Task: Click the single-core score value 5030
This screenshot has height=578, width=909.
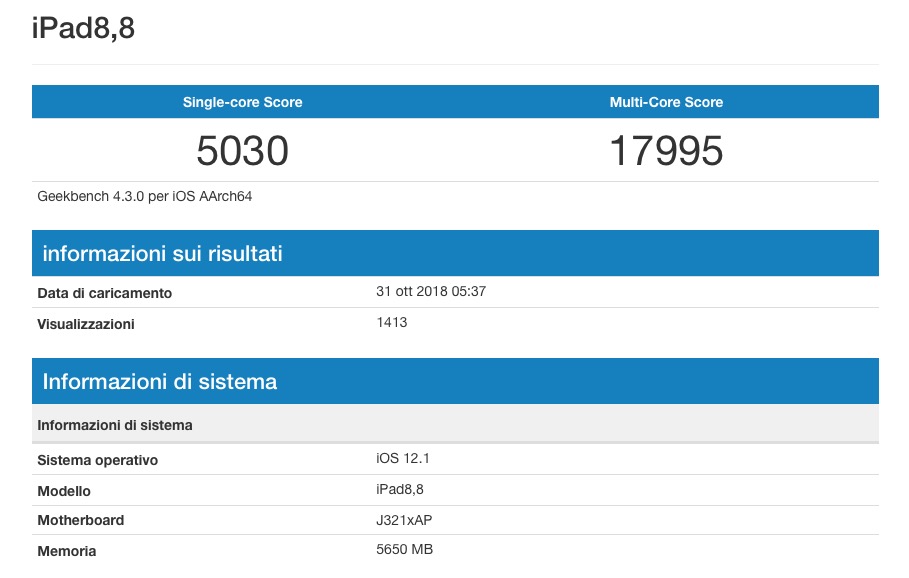Action: click(242, 151)
